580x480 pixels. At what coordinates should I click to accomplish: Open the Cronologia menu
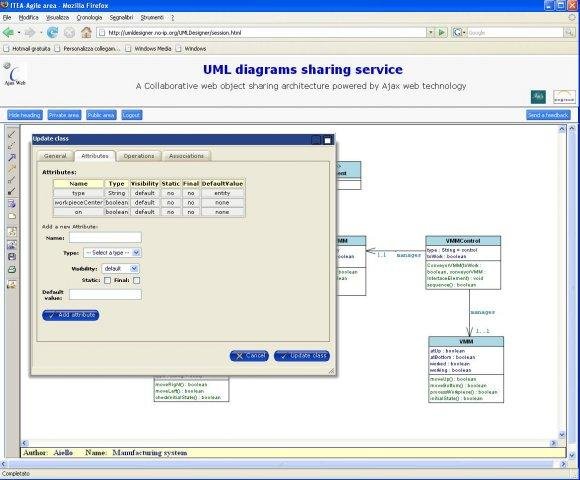pyautogui.click(x=89, y=17)
